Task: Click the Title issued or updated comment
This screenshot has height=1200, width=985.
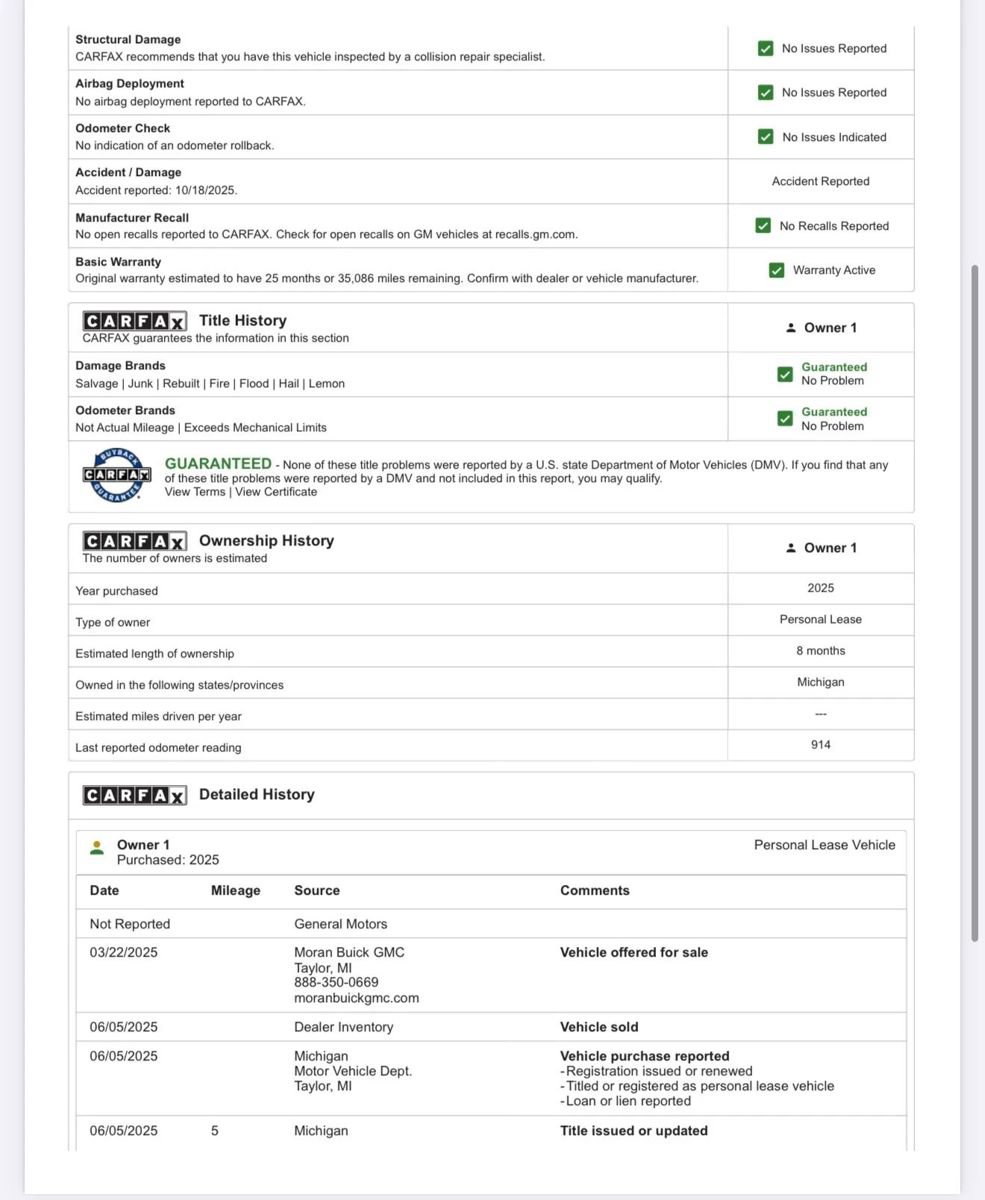Action: pos(634,1131)
